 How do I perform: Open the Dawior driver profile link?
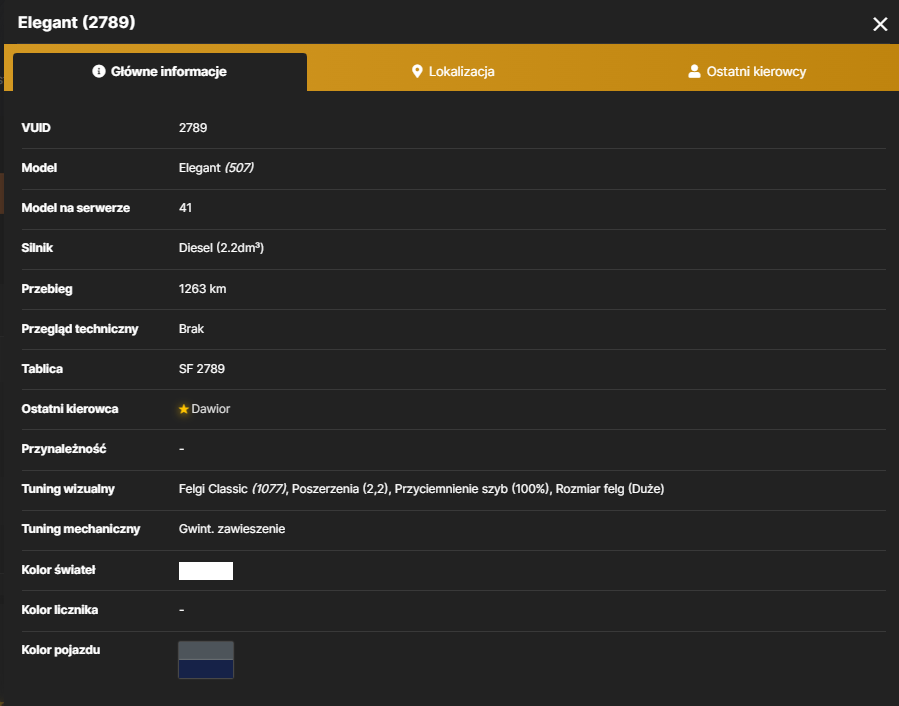(210, 409)
